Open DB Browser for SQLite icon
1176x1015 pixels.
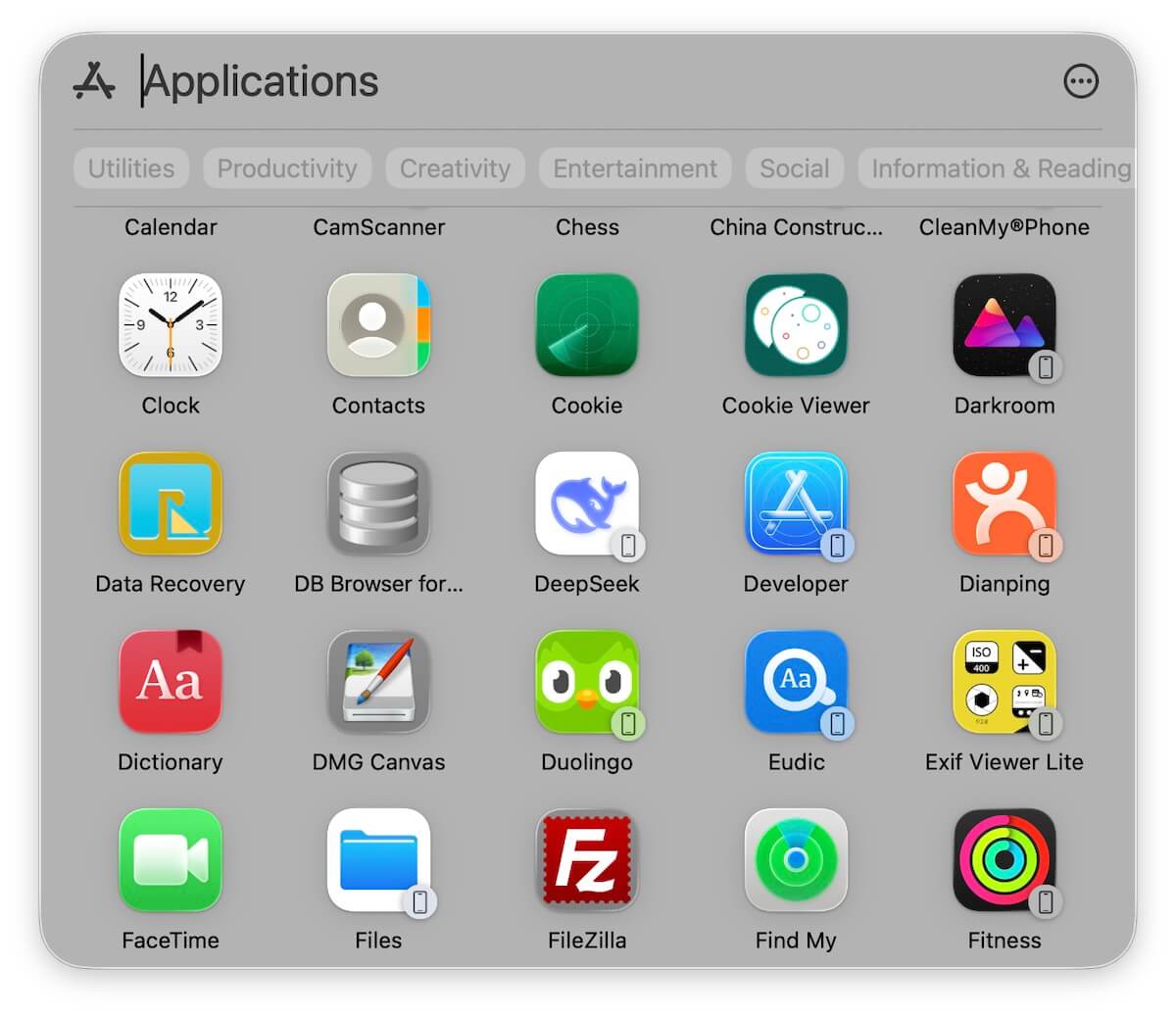coord(378,504)
